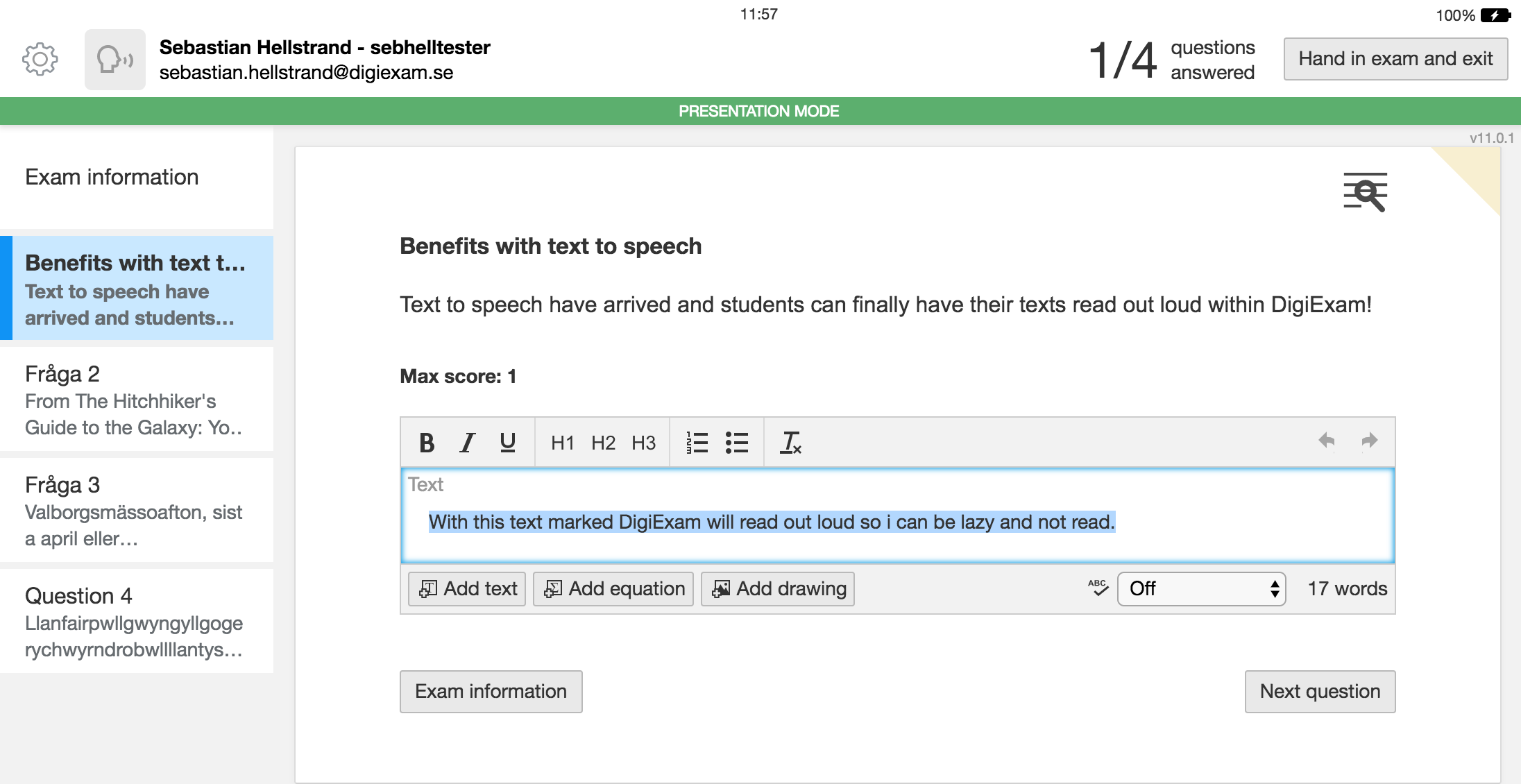Open the text search magnifier icon
Viewport: 1521px width, 784px height.
click(1365, 191)
